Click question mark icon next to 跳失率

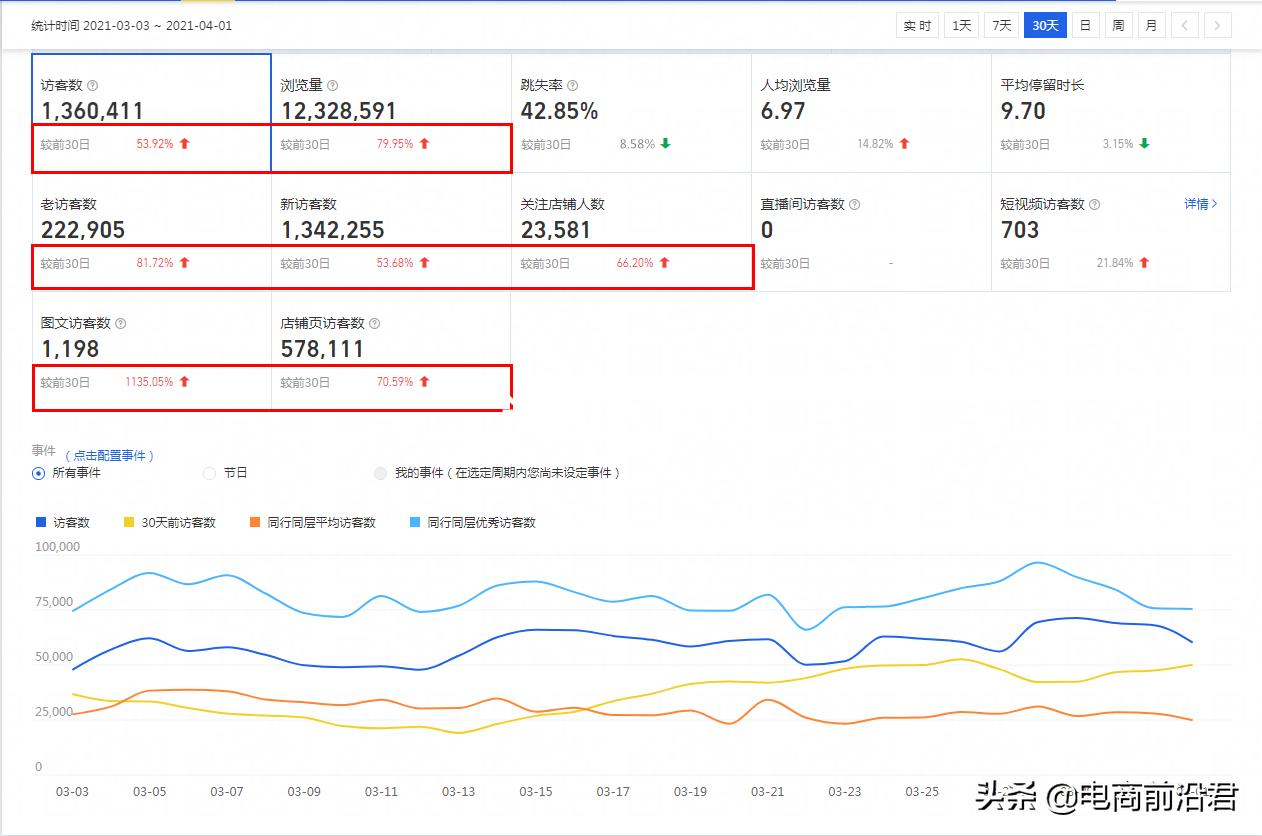coord(572,86)
